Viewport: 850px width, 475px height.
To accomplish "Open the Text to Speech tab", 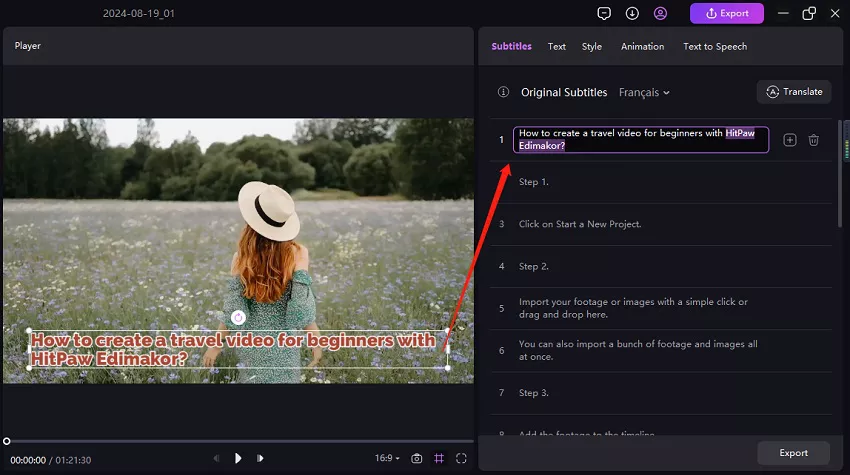I will [x=714, y=46].
